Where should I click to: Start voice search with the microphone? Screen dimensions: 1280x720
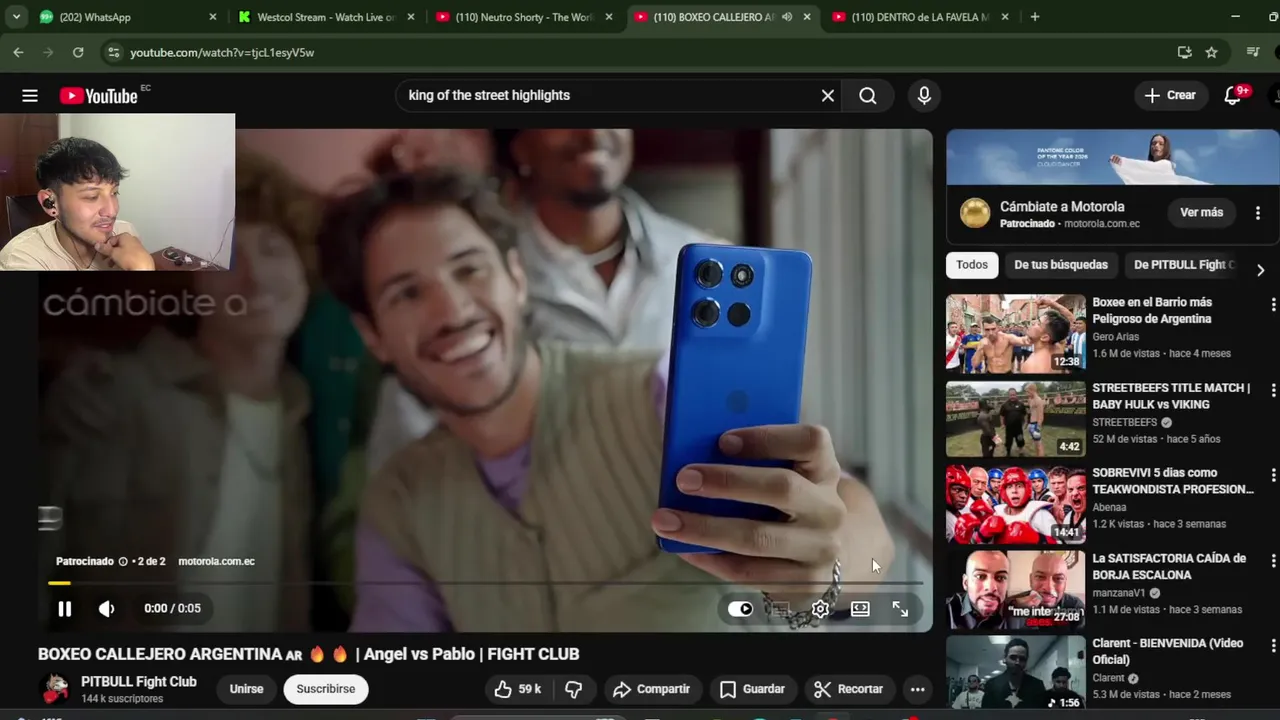(x=924, y=96)
